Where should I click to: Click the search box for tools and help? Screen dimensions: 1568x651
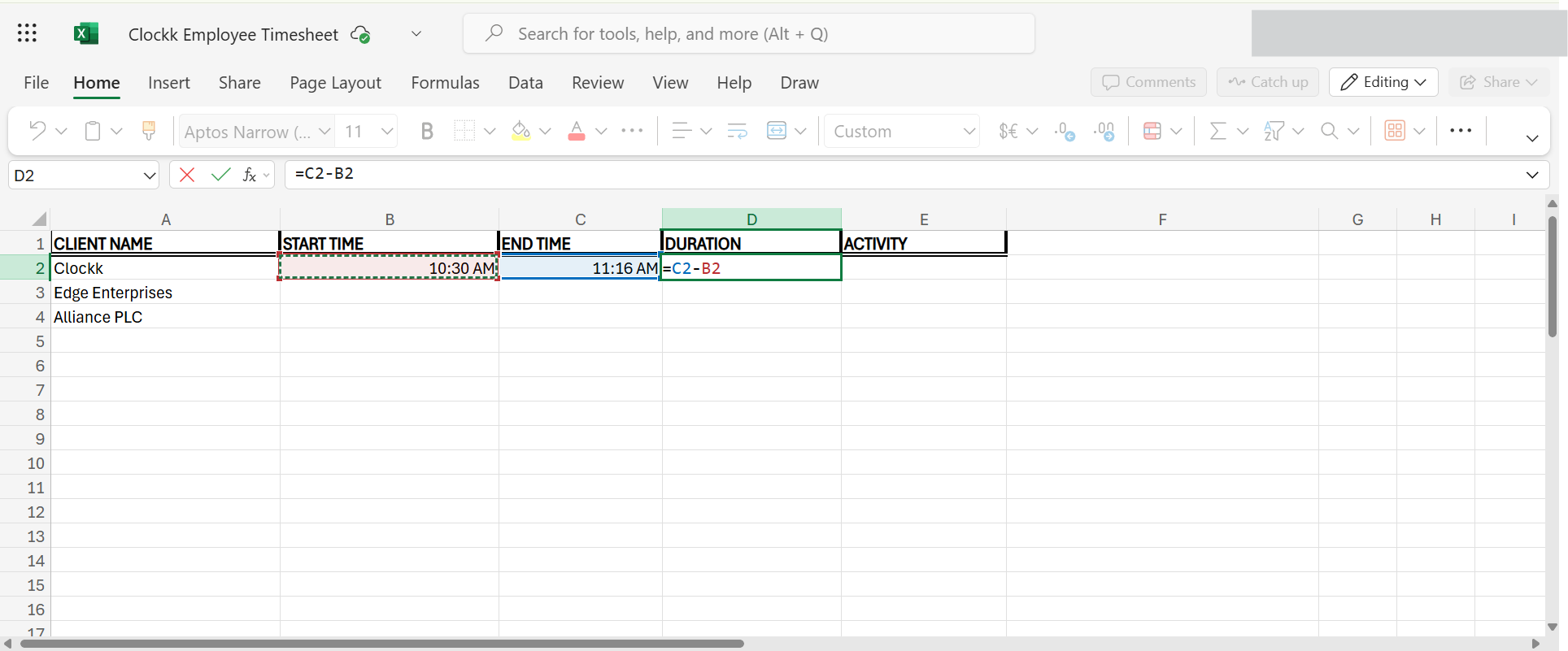coord(749,33)
